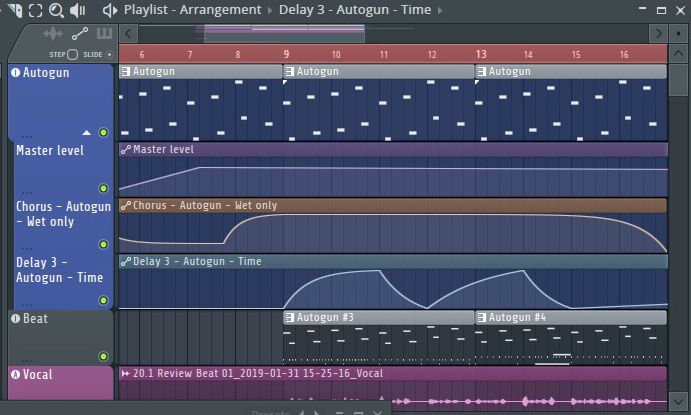Click the Beat track instrument icon
This screenshot has height=415, width=691.
(x=15, y=319)
